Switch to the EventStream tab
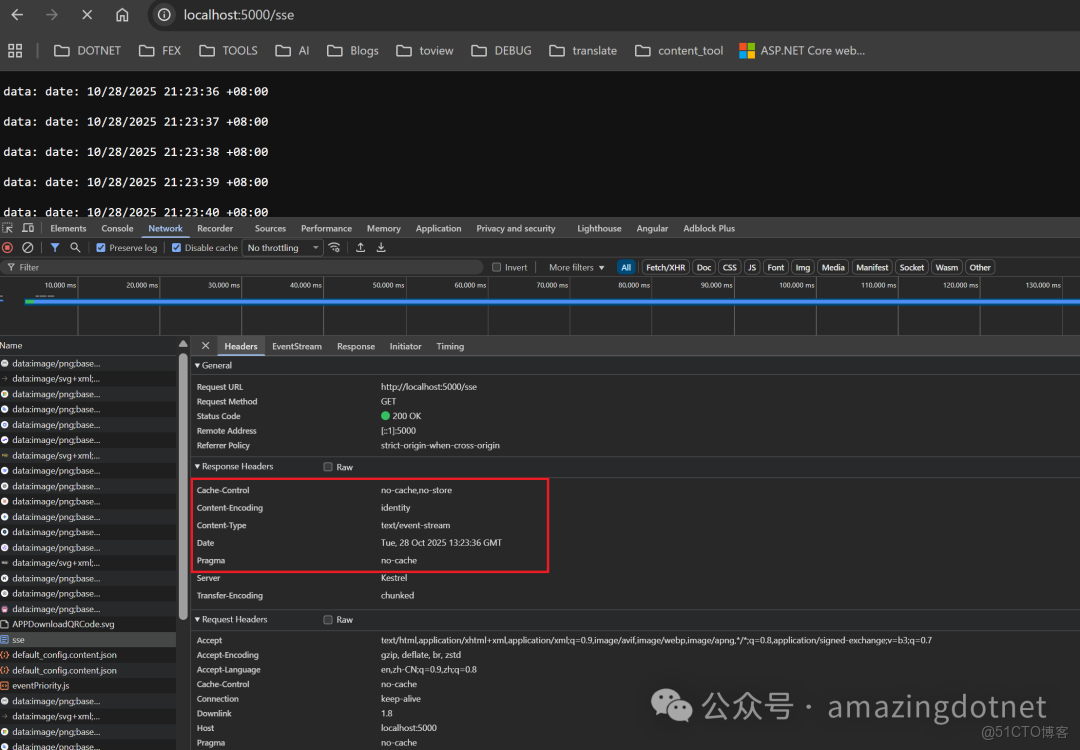The height and width of the screenshot is (750, 1080). tap(296, 346)
